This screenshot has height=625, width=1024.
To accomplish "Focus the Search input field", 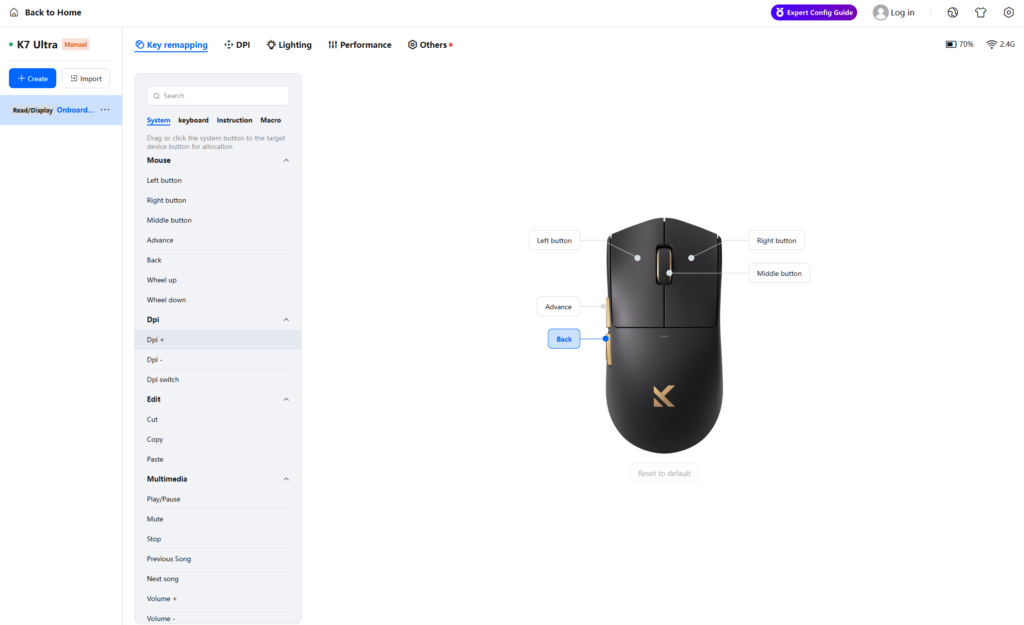I will coord(222,96).
